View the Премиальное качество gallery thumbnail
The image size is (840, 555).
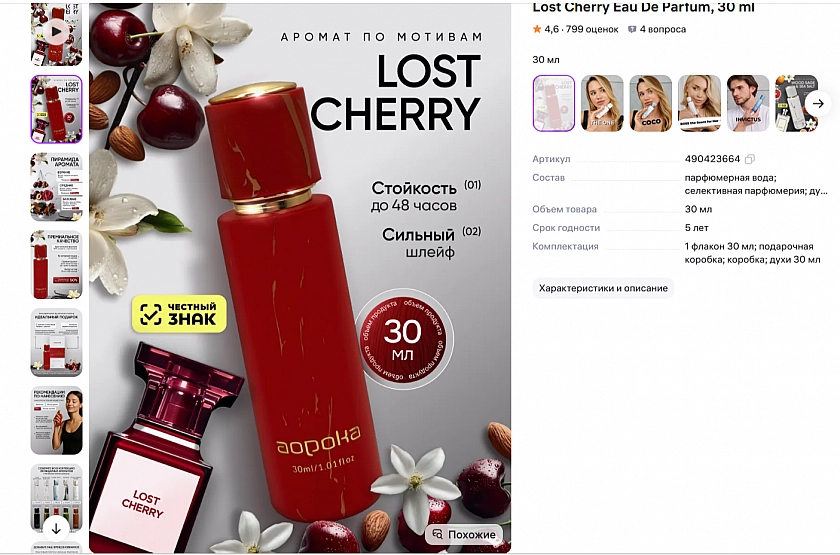56,265
